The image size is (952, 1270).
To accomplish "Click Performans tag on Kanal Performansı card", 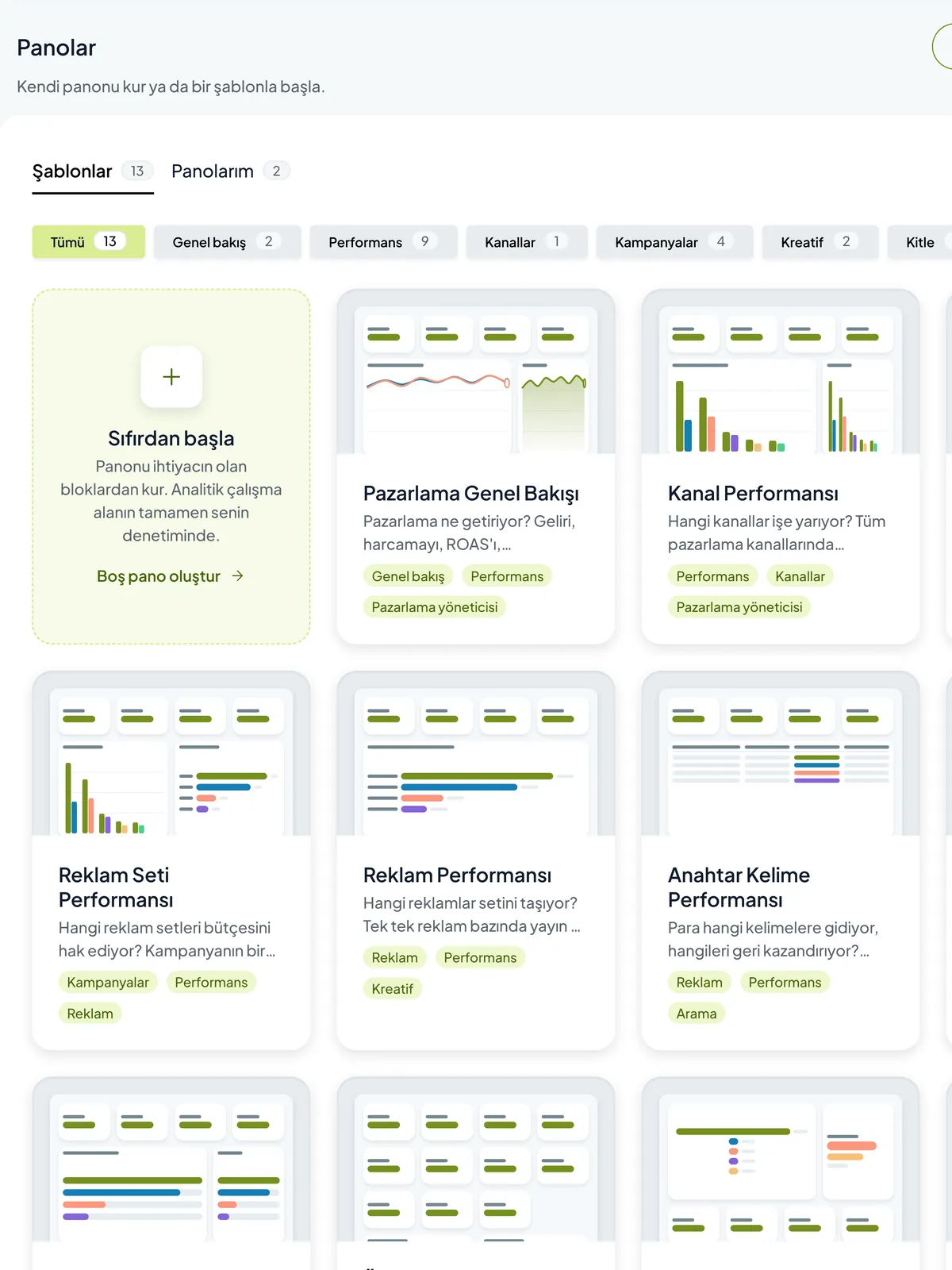I will (712, 576).
